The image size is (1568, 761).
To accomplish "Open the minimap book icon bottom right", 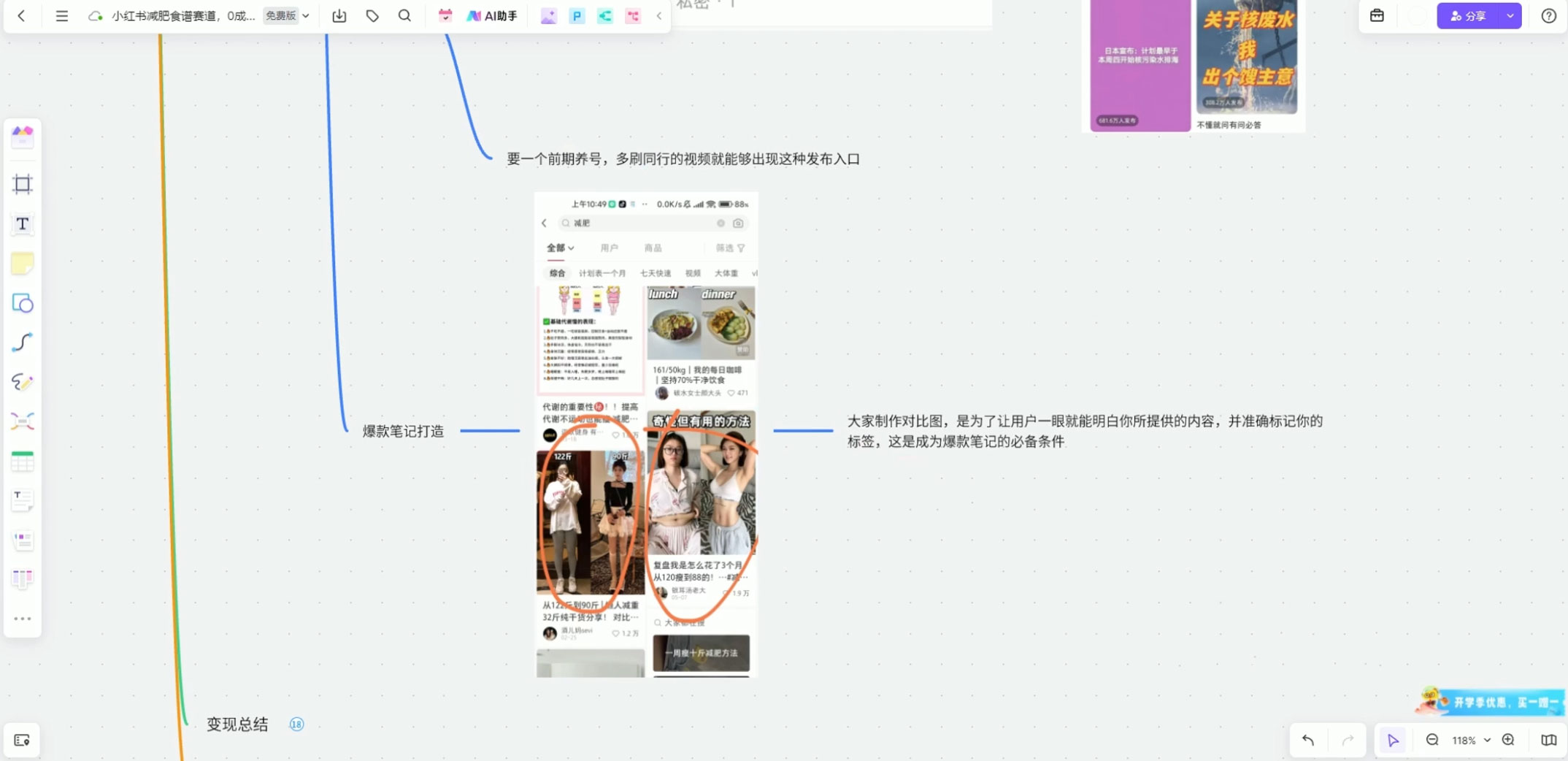I will coord(1547,740).
